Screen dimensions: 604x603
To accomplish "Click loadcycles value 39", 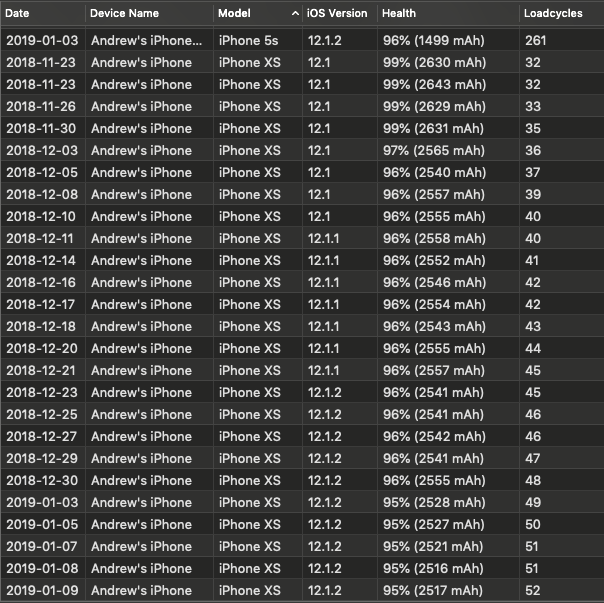I will point(533,194).
